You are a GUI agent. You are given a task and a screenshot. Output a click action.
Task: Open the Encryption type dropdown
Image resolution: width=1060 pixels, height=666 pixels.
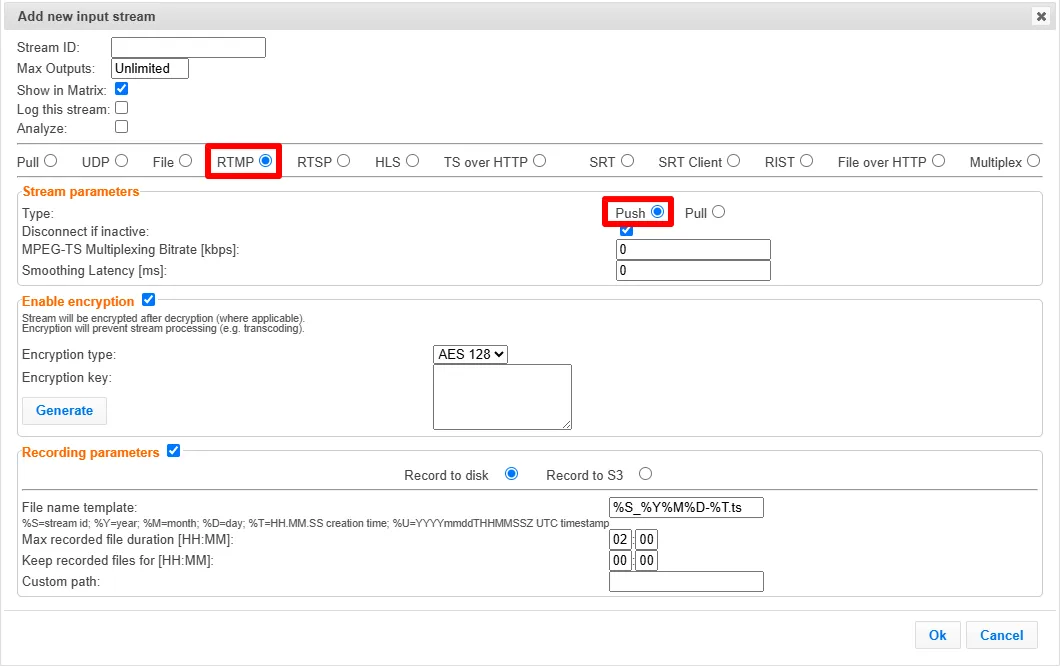tap(471, 354)
